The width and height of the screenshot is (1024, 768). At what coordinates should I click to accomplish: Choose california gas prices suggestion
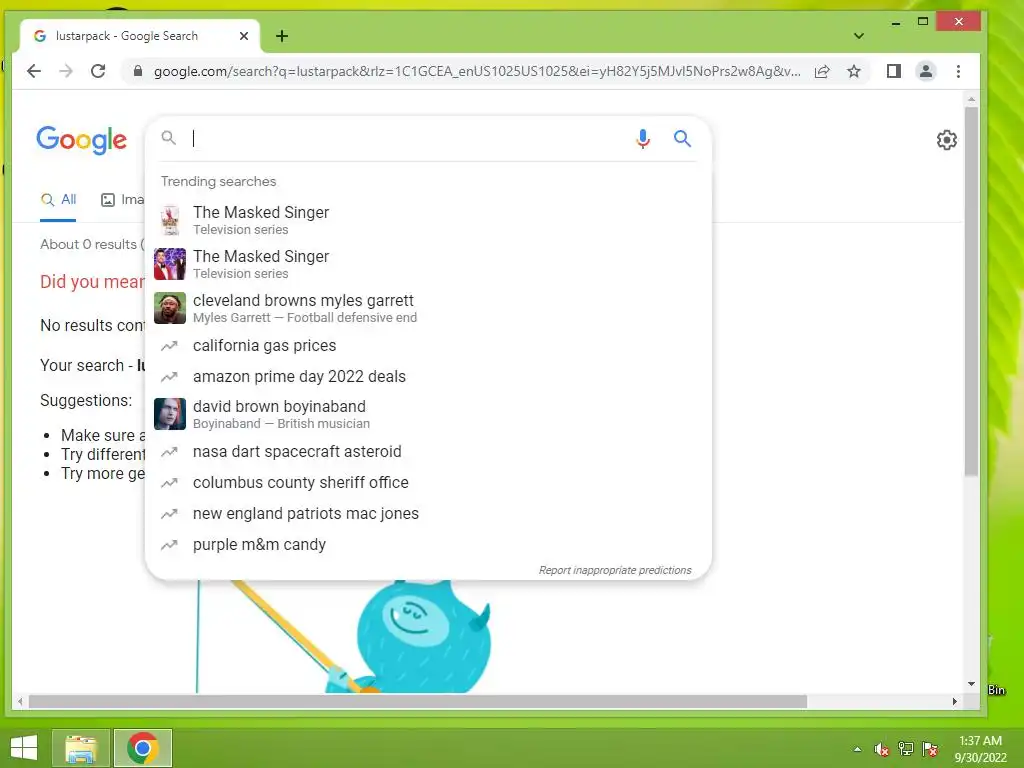coord(428,345)
